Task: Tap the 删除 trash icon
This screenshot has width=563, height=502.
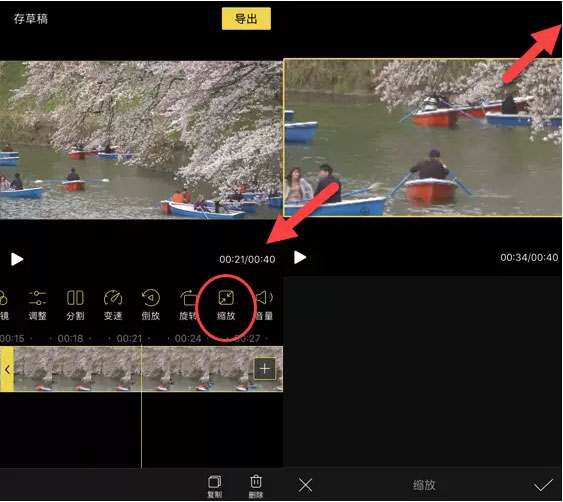Action: point(256,486)
